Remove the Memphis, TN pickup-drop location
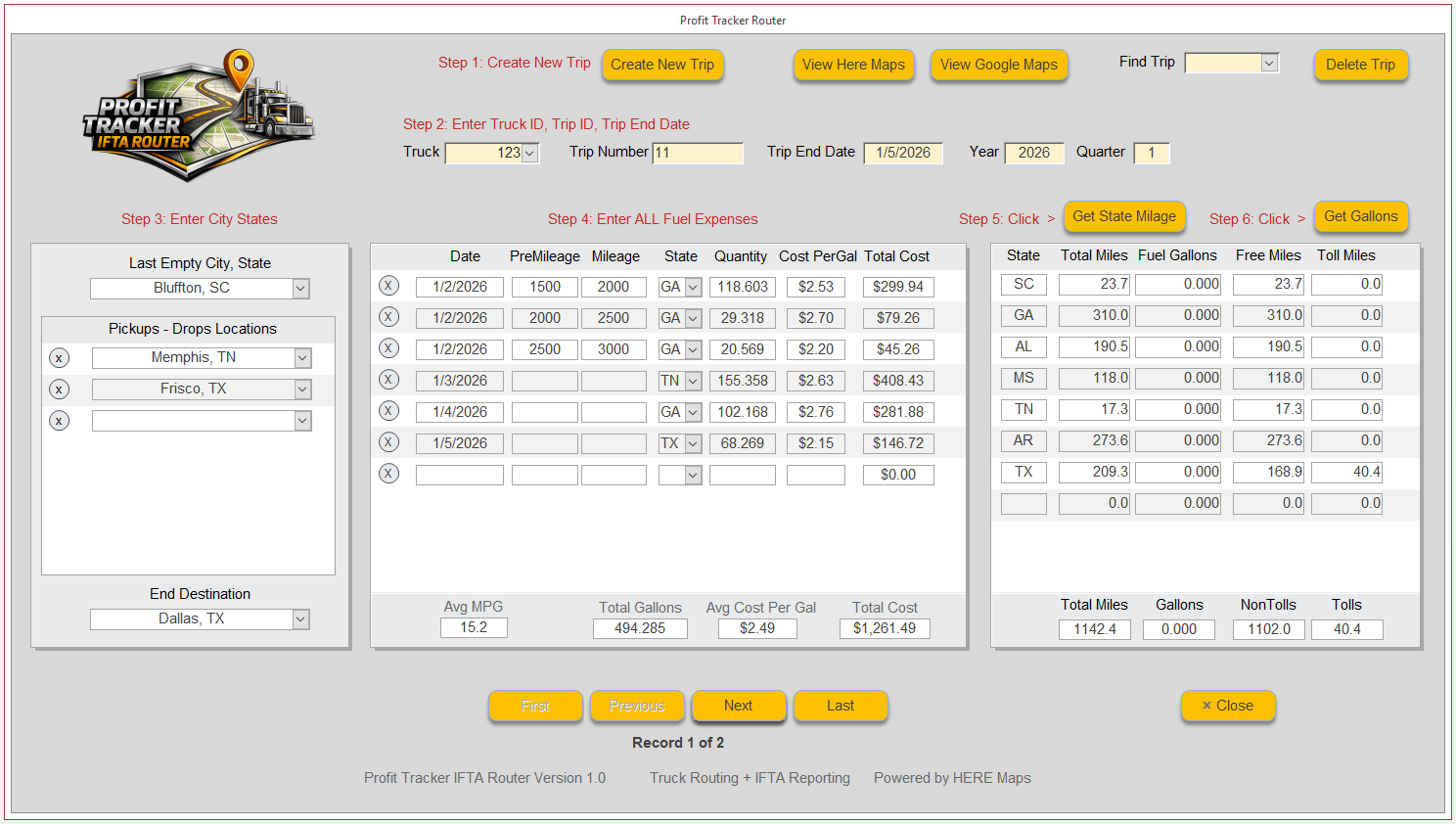This screenshot has height=824, width=1456. pos(60,358)
